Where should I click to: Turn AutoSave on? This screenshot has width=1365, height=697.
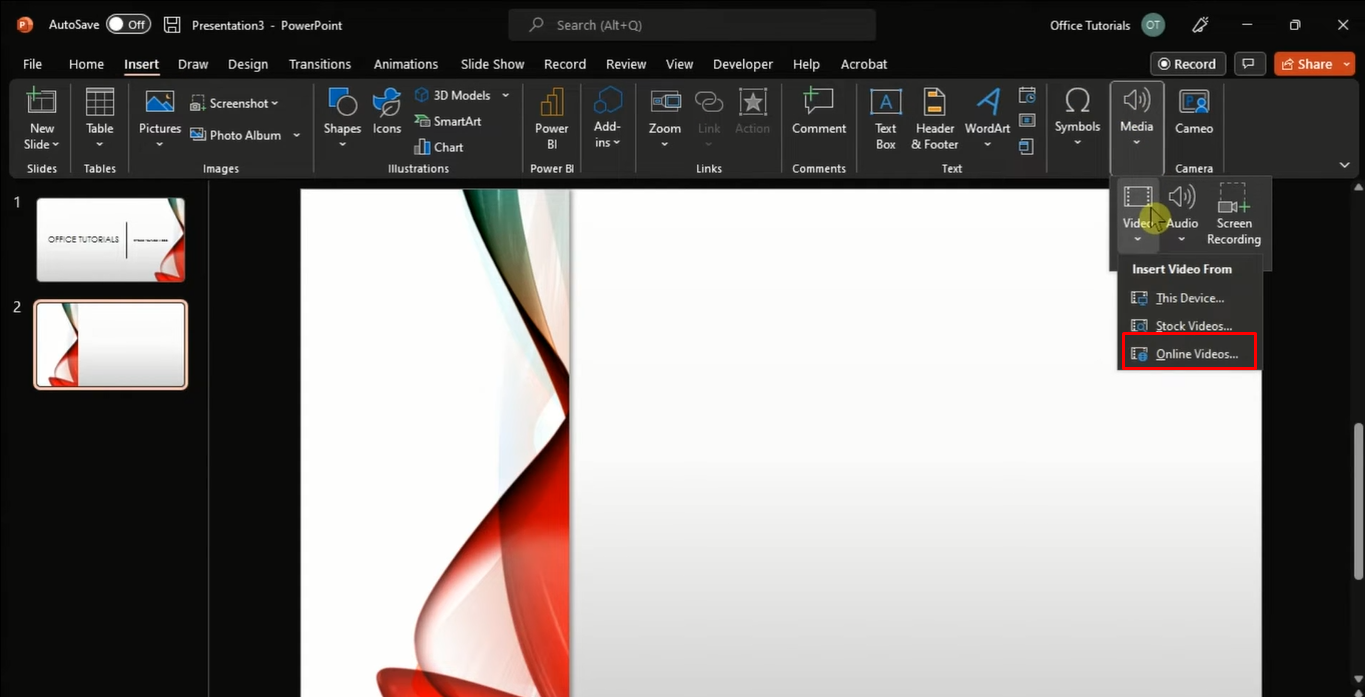(x=128, y=23)
